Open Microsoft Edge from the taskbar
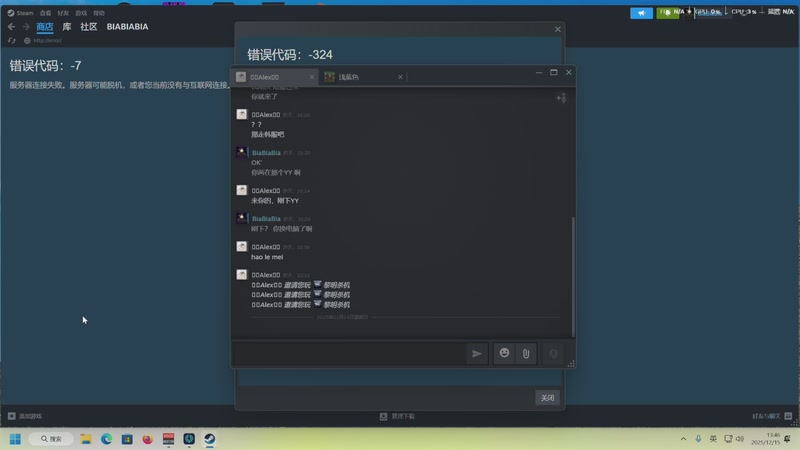The height and width of the screenshot is (450, 800). [106, 439]
